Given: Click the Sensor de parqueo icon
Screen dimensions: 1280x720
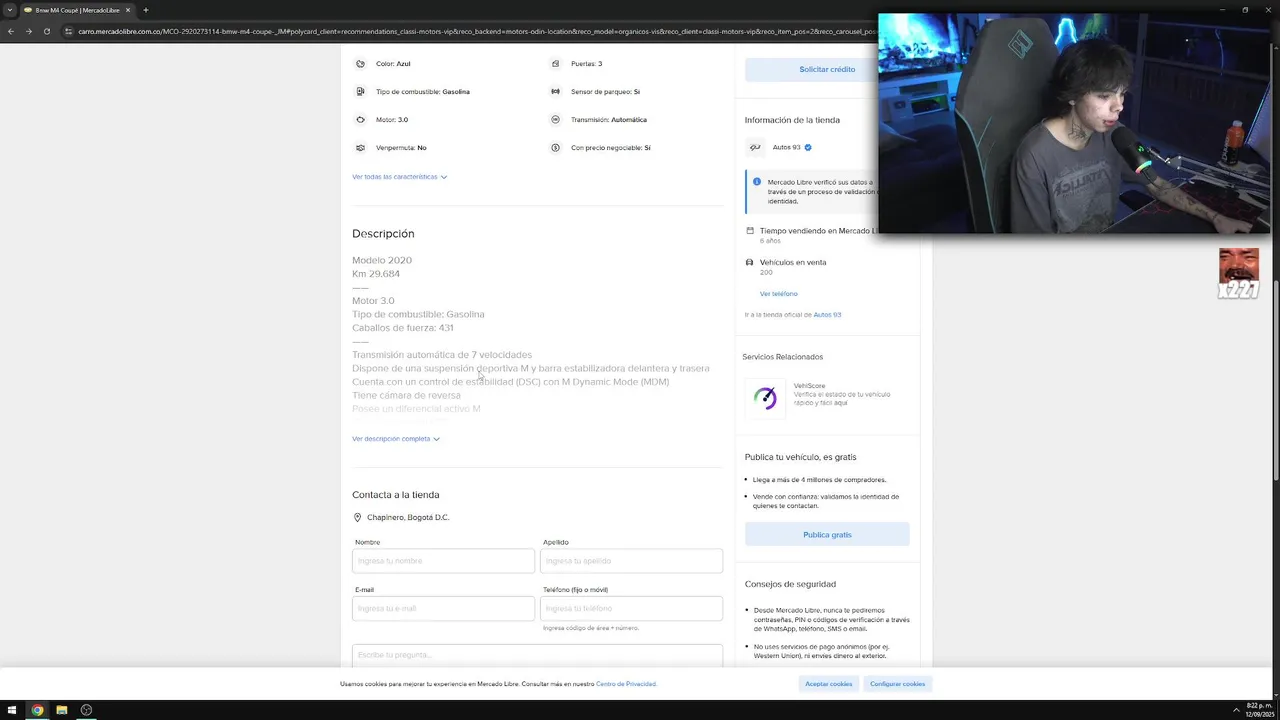Looking at the screenshot, I should [x=555, y=92].
